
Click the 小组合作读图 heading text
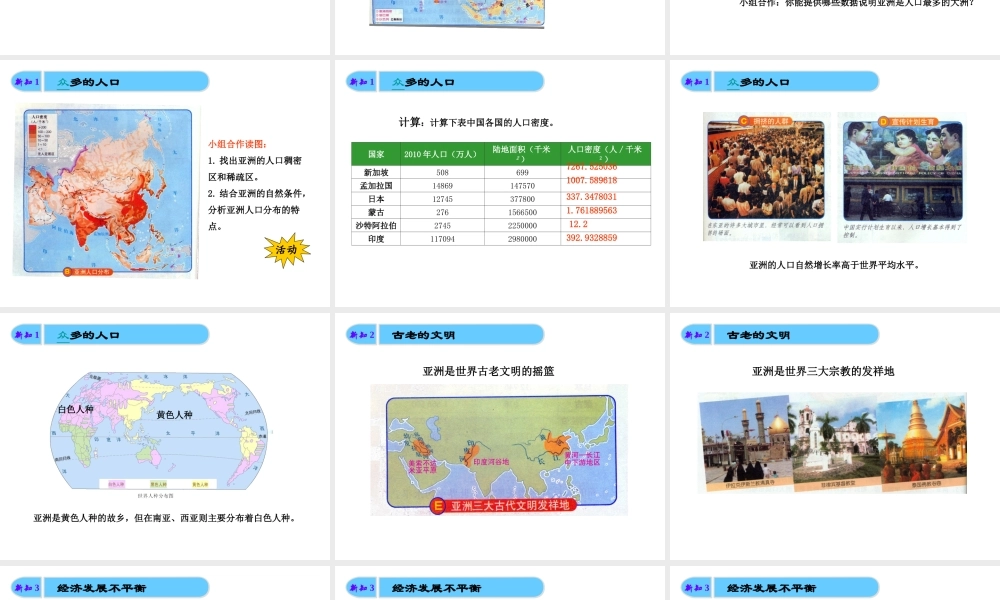coord(237,144)
